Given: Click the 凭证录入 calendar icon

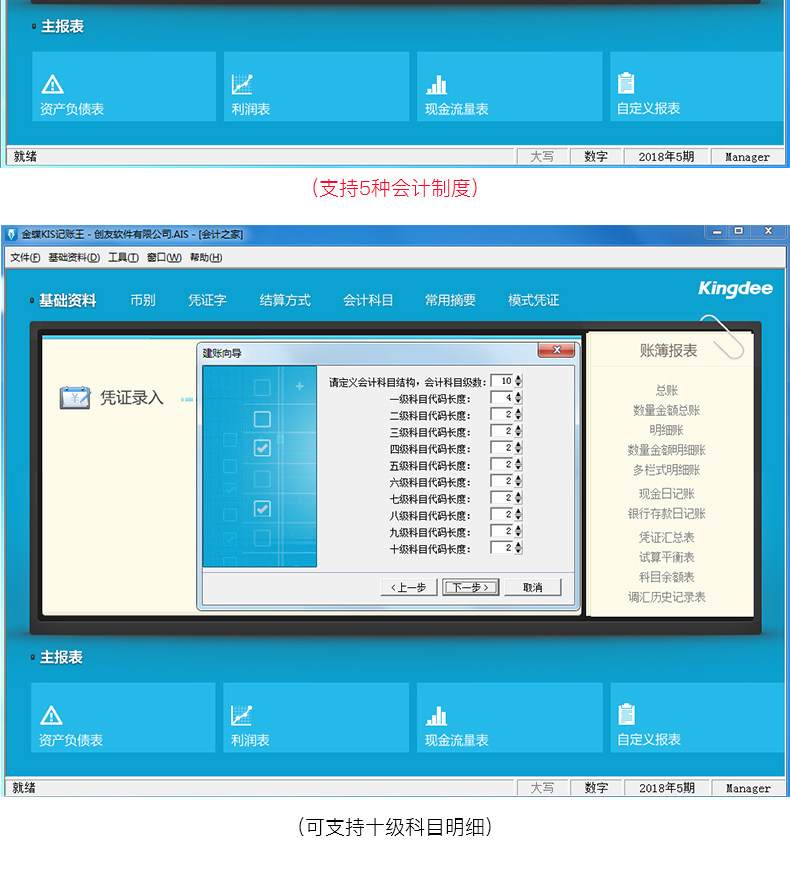Looking at the screenshot, I should [75, 398].
